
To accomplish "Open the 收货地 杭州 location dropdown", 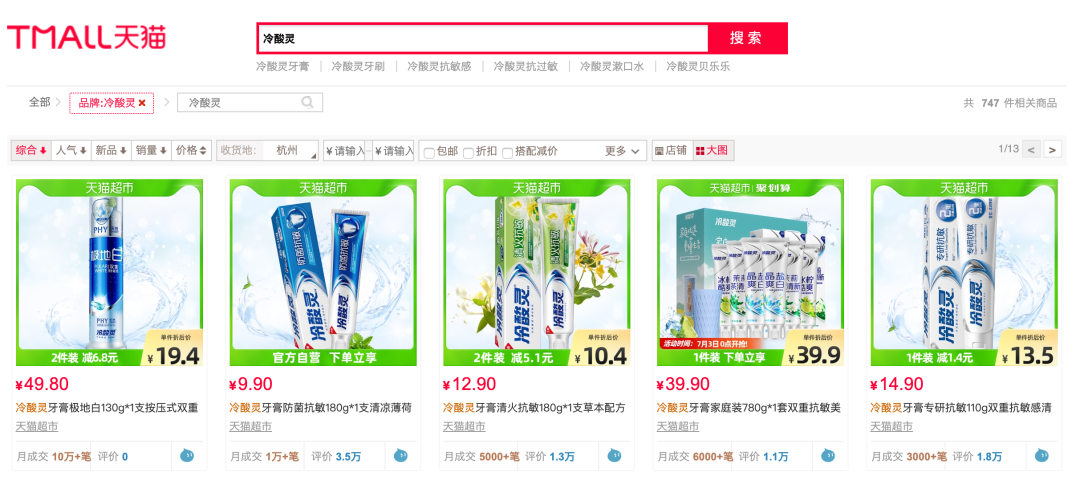I will 268,150.
